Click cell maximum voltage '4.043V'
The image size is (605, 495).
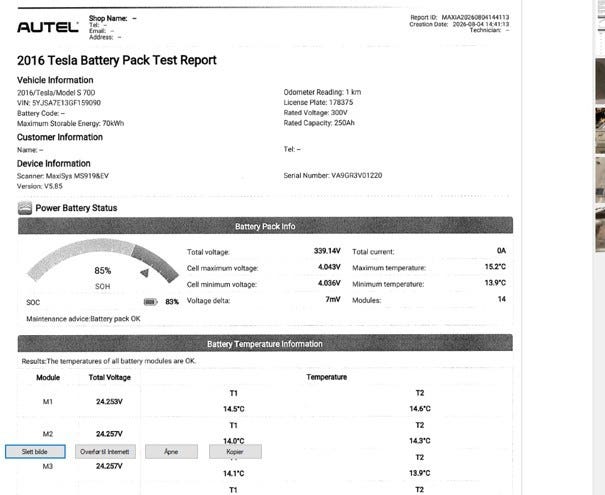point(329,267)
